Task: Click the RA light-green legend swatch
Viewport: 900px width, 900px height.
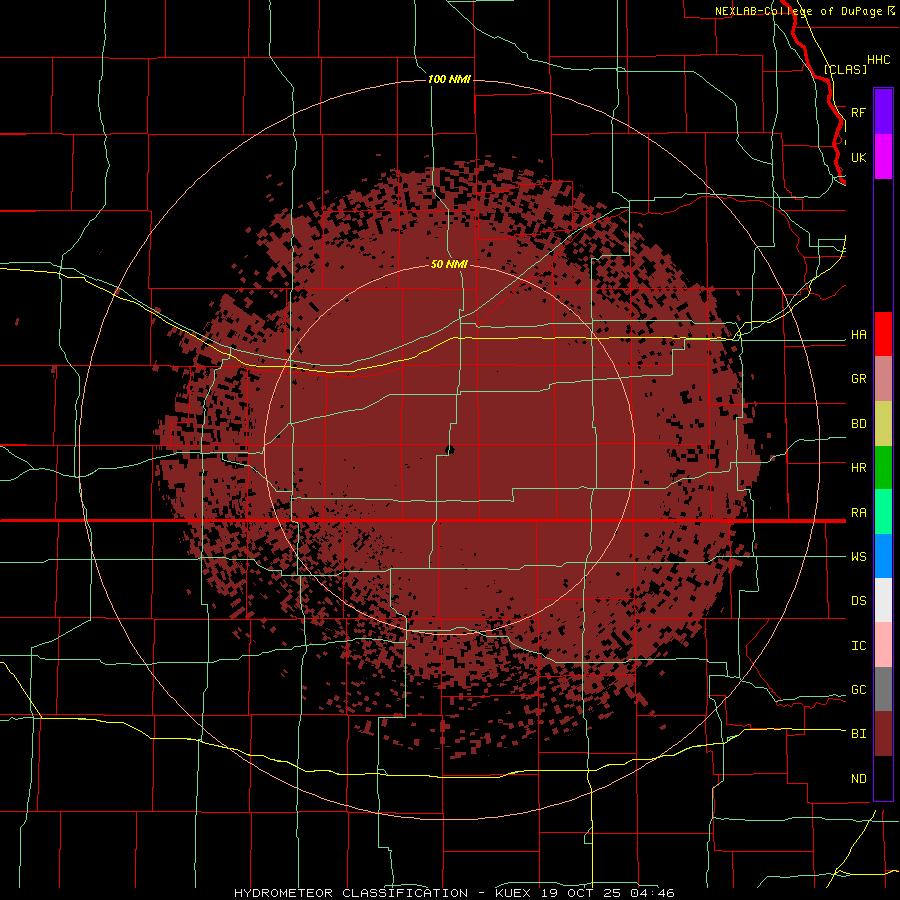Action: (883, 512)
